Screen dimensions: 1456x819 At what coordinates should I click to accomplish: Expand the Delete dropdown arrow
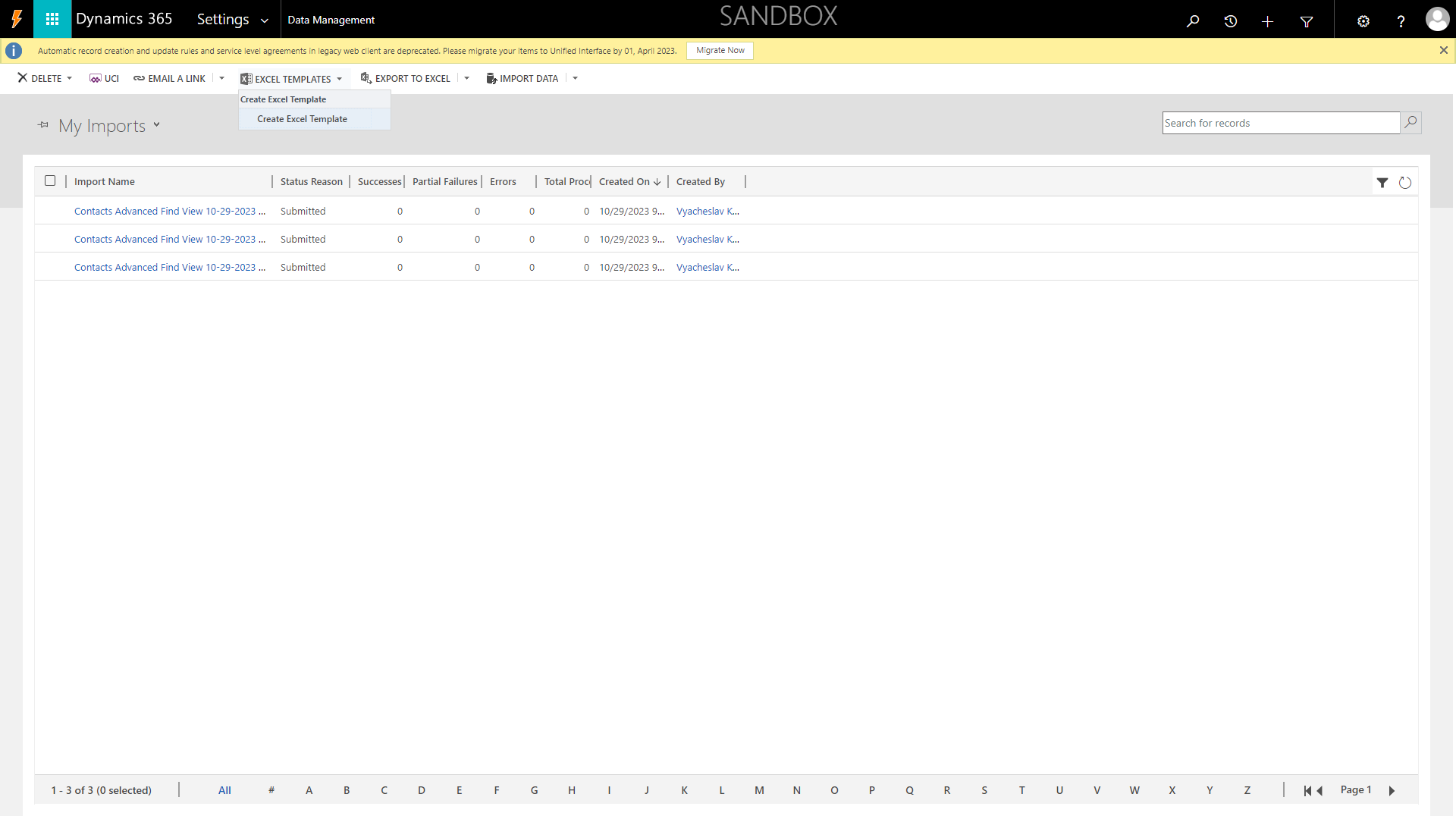(70, 78)
